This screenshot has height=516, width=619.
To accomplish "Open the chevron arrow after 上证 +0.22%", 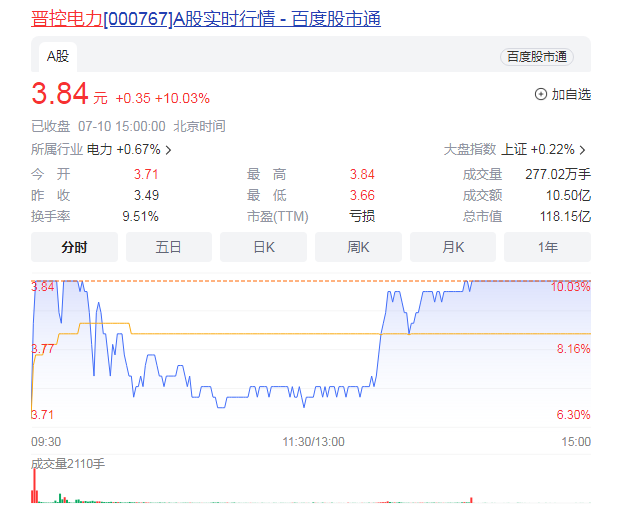I will [583, 150].
